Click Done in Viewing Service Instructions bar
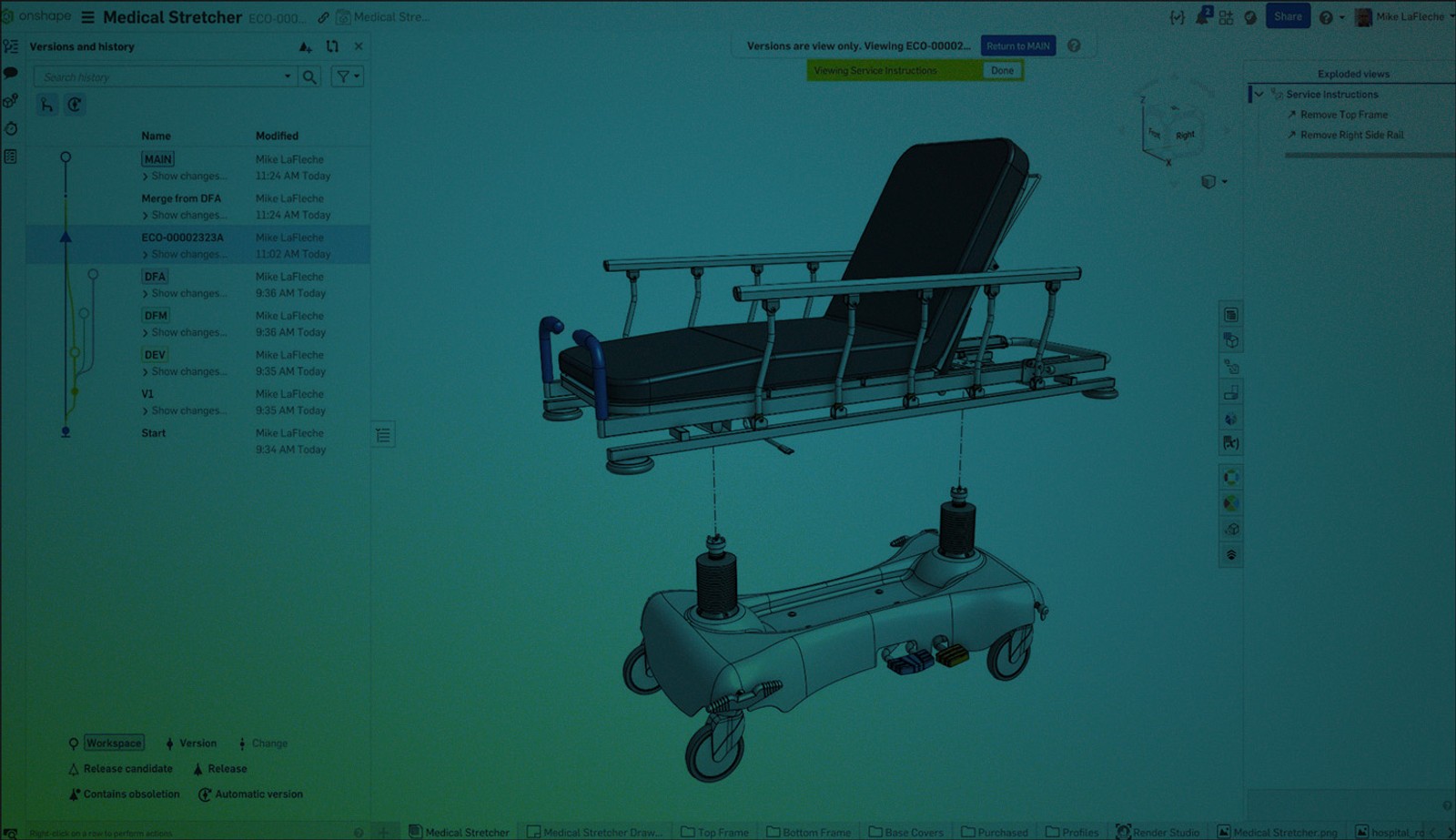The height and width of the screenshot is (840, 1456). (x=1002, y=70)
